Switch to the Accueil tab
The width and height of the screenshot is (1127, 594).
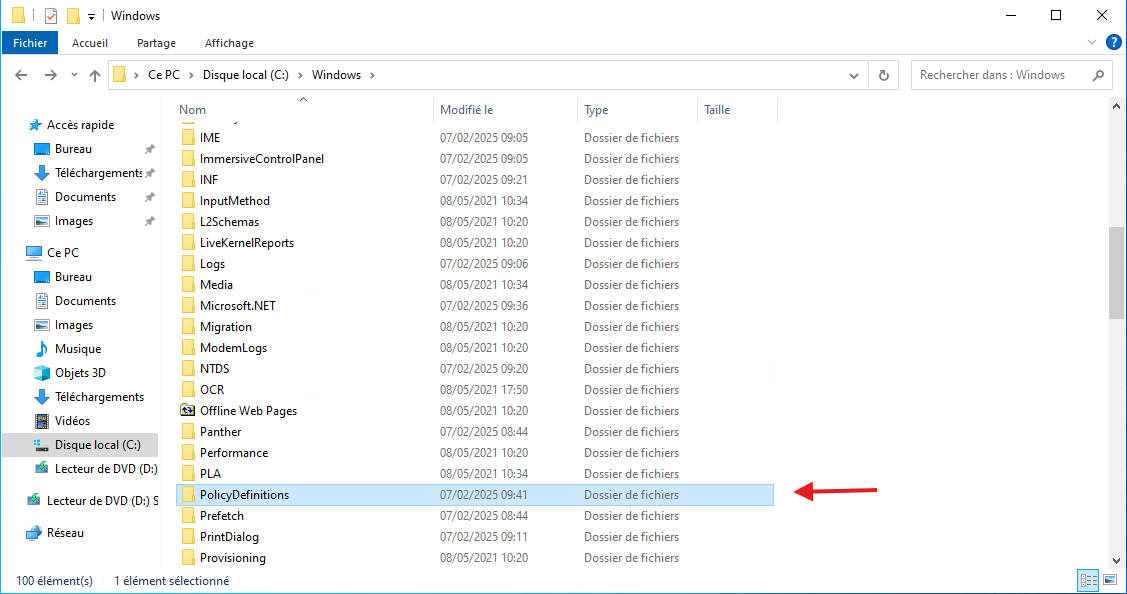(x=90, y=43)
